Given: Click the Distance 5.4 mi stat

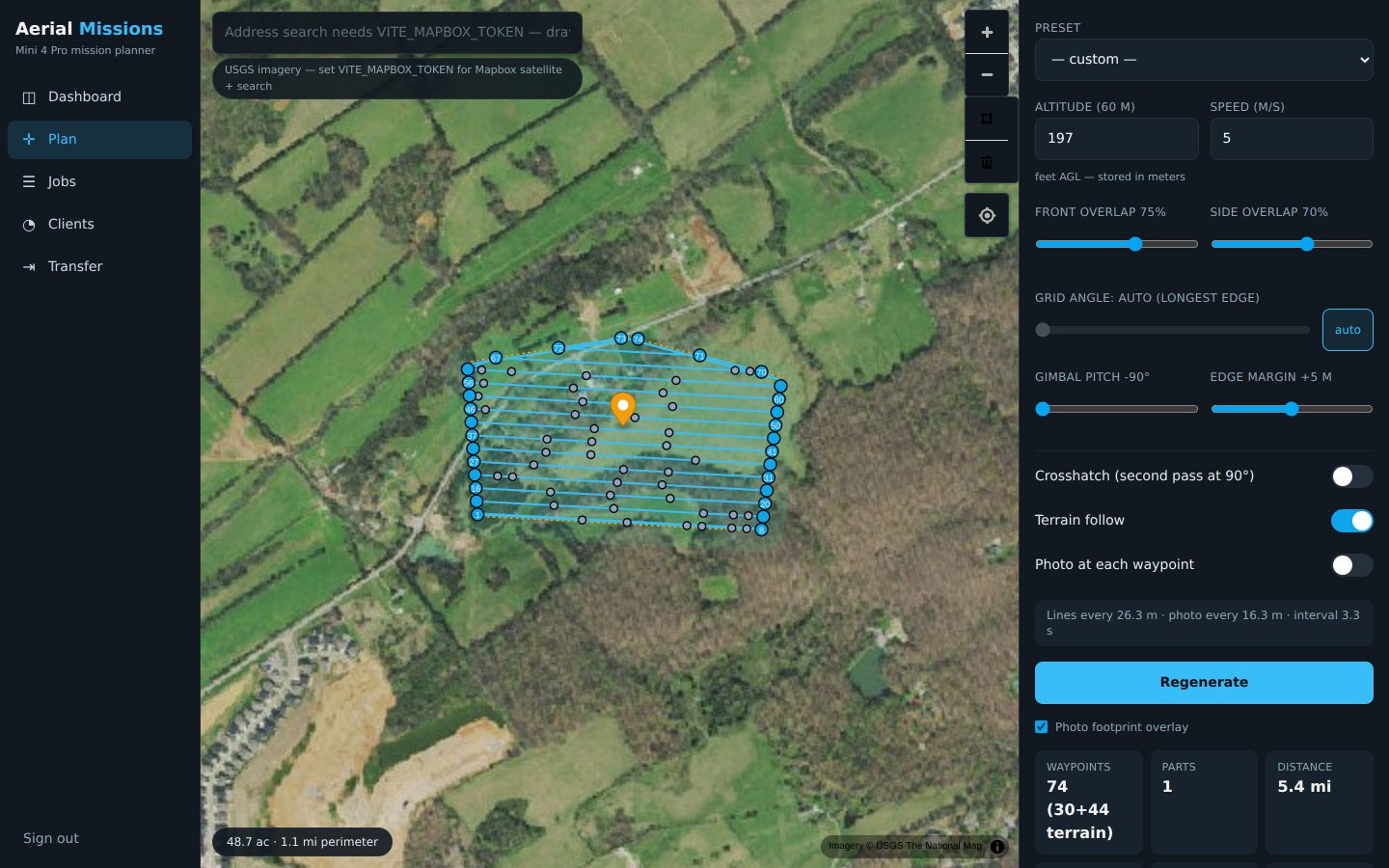Looking at the screenshot, I should click(x=1319, y=802).
